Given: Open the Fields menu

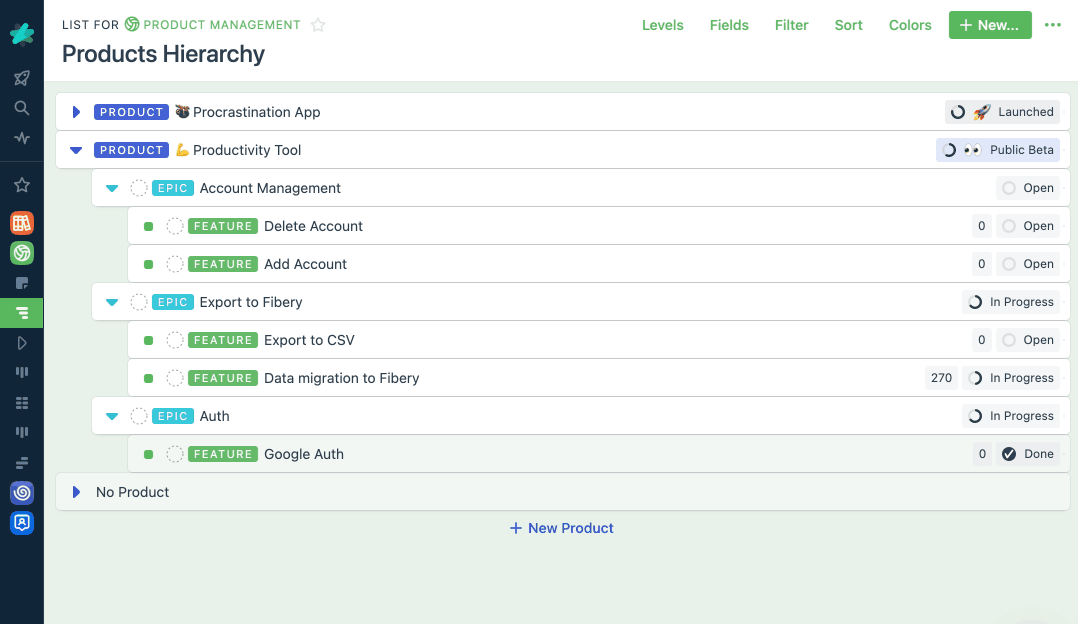Looking at the screenshot, I should (729, 25).
